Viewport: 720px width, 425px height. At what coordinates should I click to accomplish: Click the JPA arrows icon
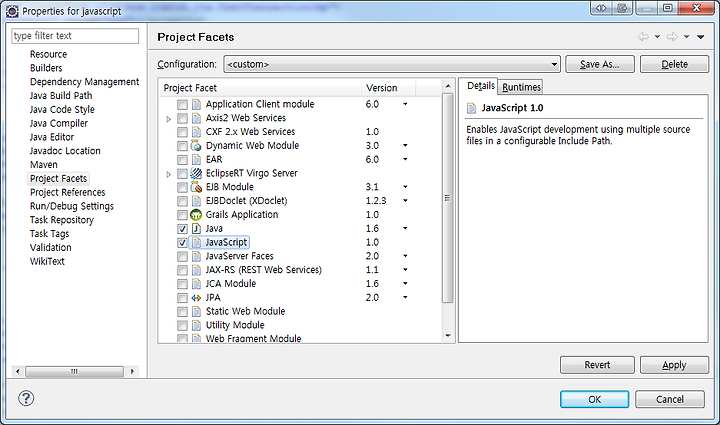click(196, 297)
